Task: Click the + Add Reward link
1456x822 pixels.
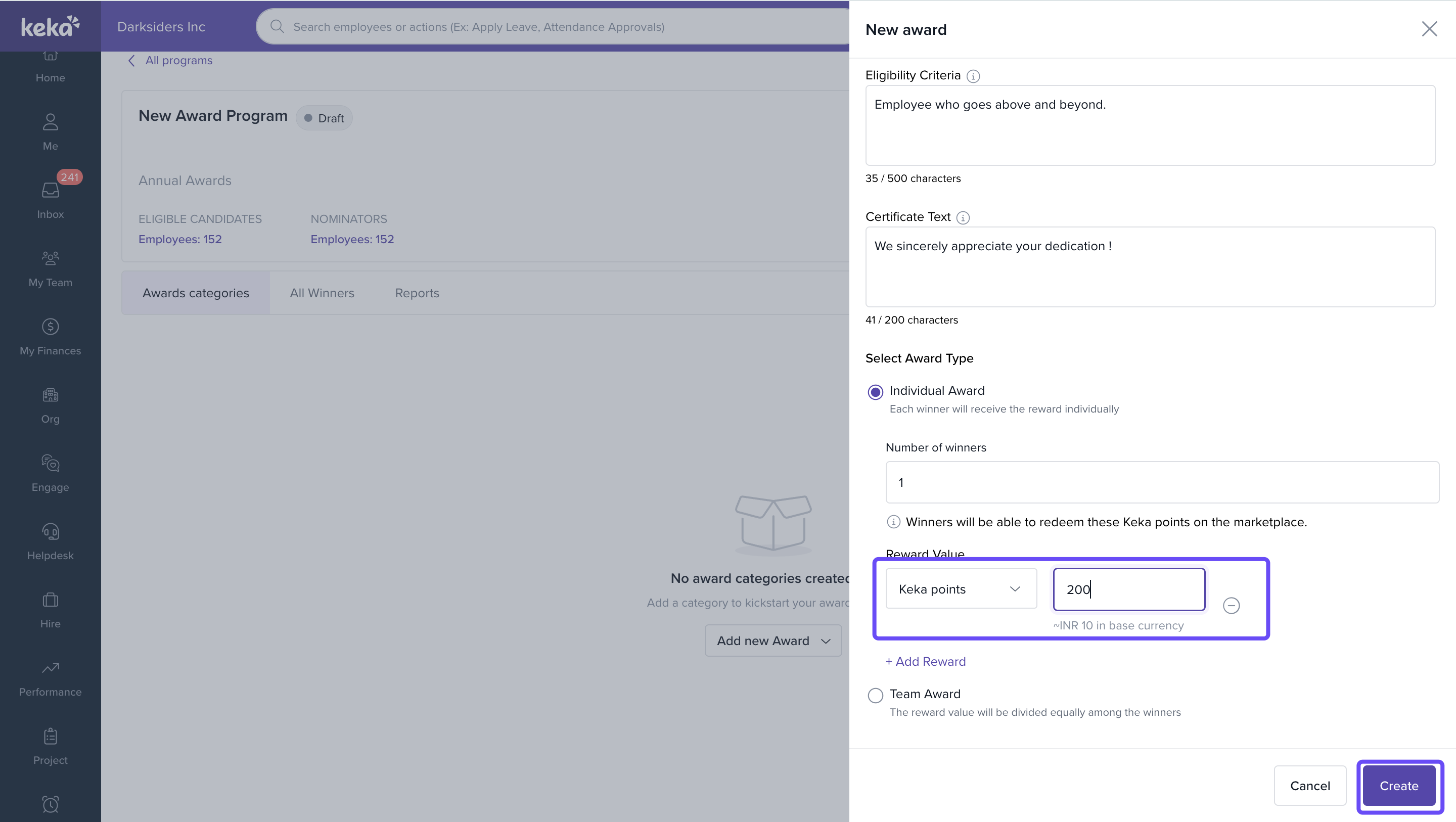Action: click(925, 661)
